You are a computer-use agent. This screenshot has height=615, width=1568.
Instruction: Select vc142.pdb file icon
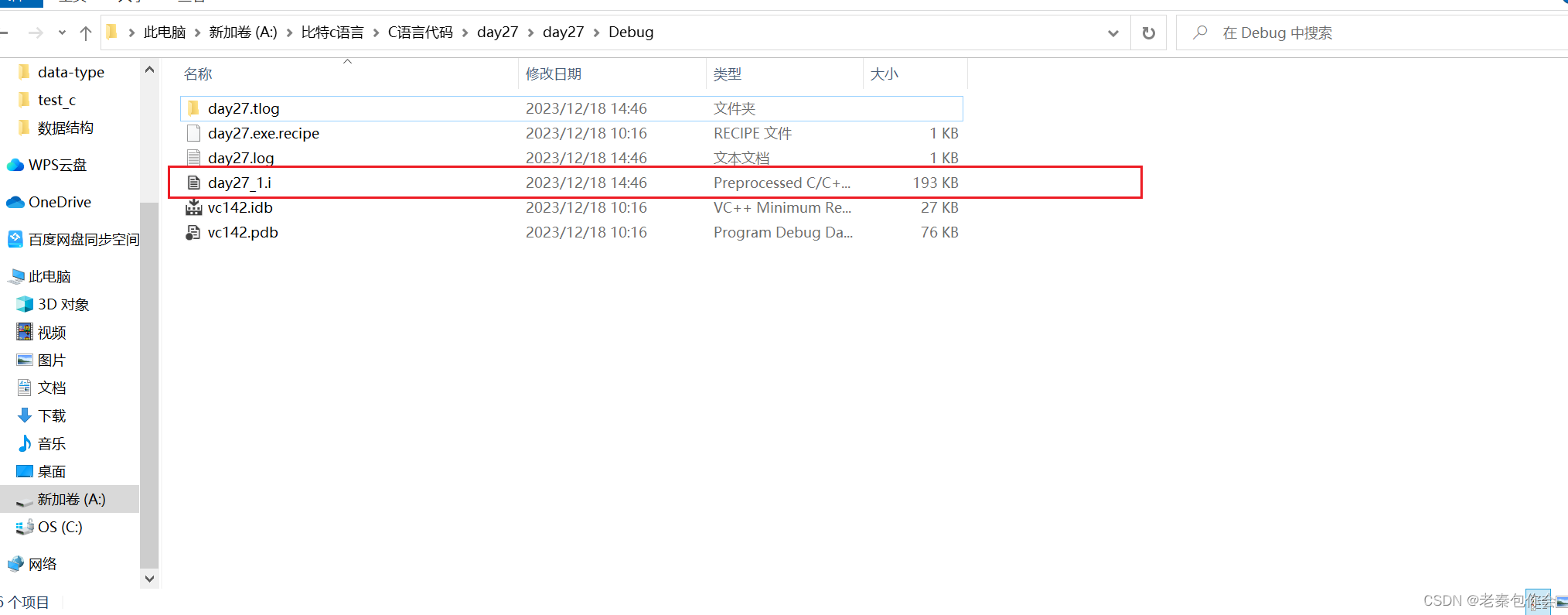pos(193,232)
